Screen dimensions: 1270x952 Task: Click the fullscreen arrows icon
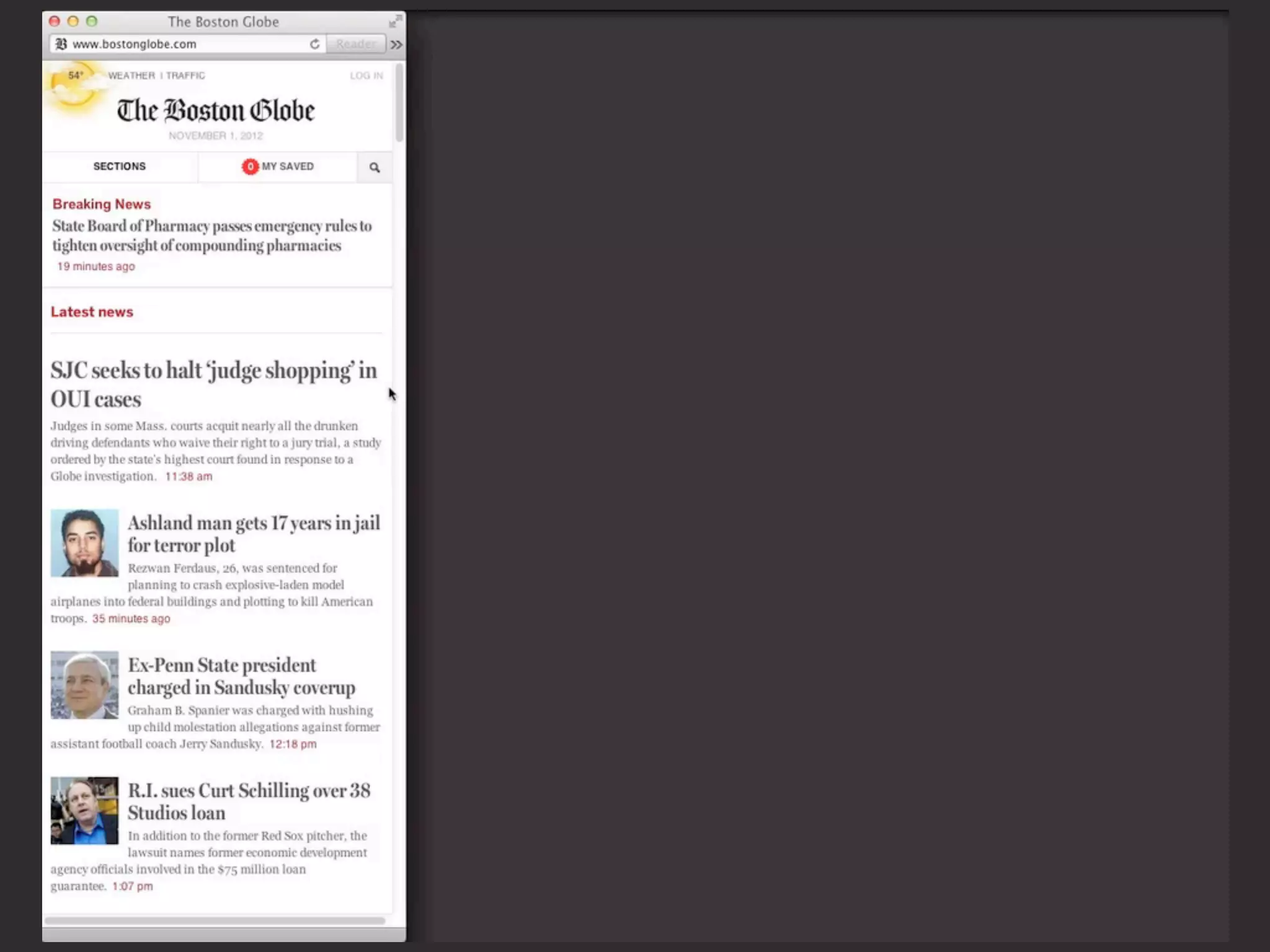[x=394, y=22]
